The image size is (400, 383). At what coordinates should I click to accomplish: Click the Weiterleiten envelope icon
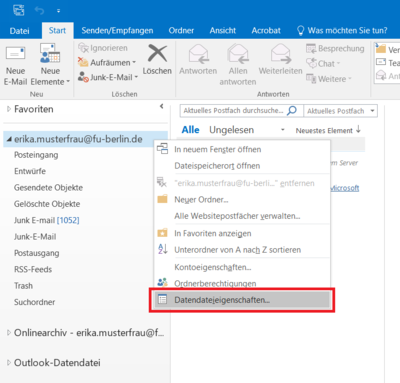coord(281,54)
